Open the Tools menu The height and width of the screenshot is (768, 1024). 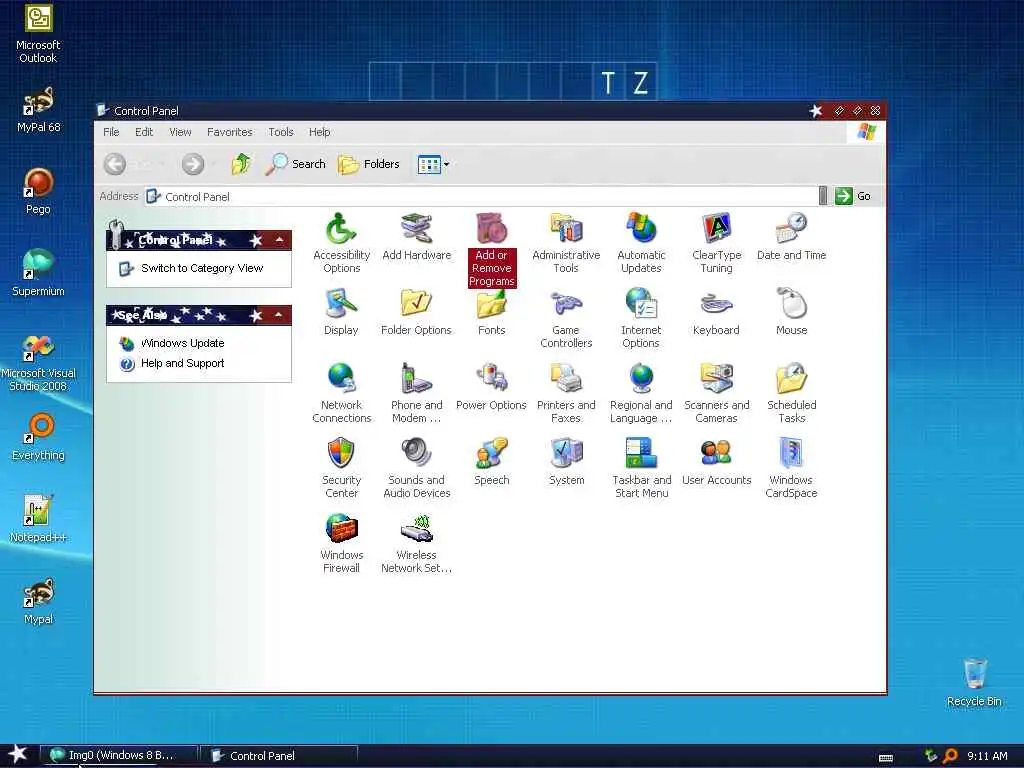[281, 132]
